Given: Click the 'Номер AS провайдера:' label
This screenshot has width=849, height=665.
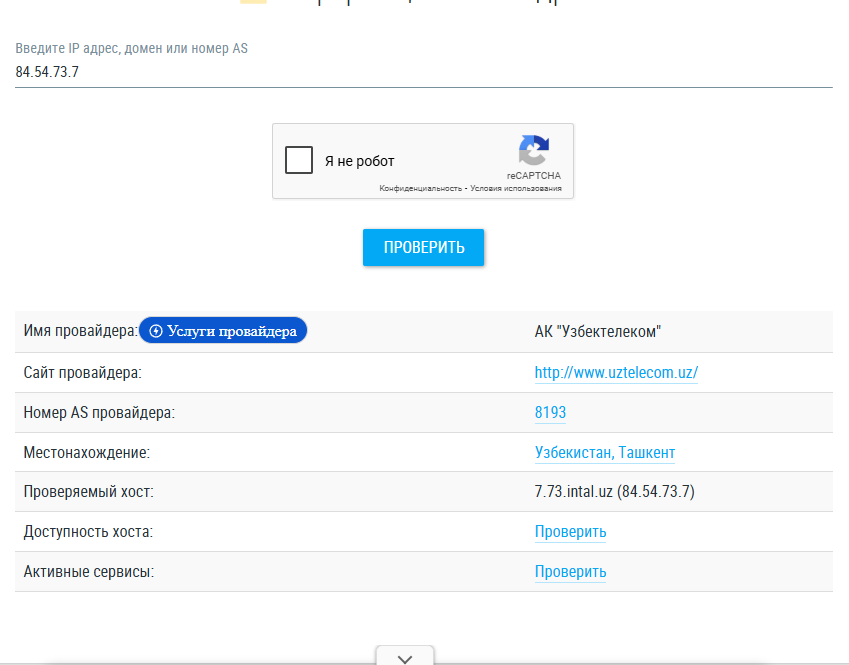Looking at the screenshot, I should point(99,413).
